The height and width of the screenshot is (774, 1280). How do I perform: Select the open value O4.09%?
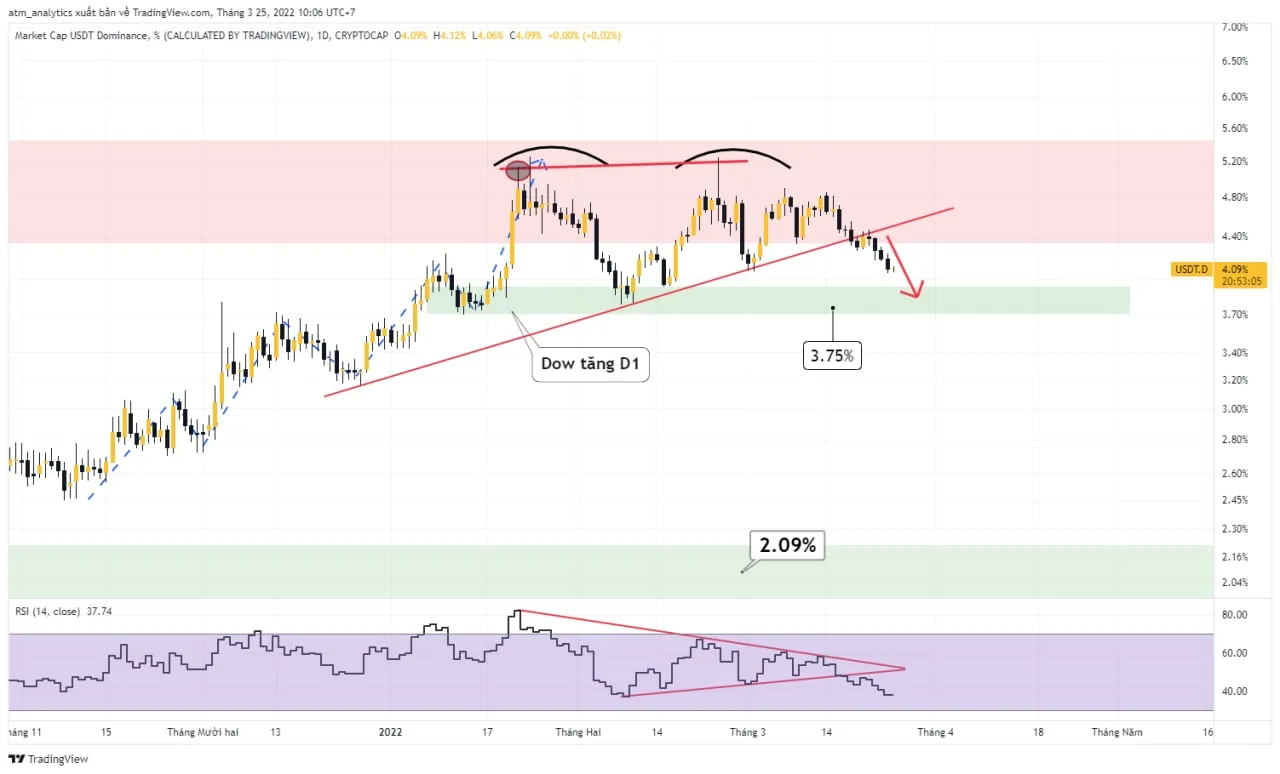coord(411,36)
